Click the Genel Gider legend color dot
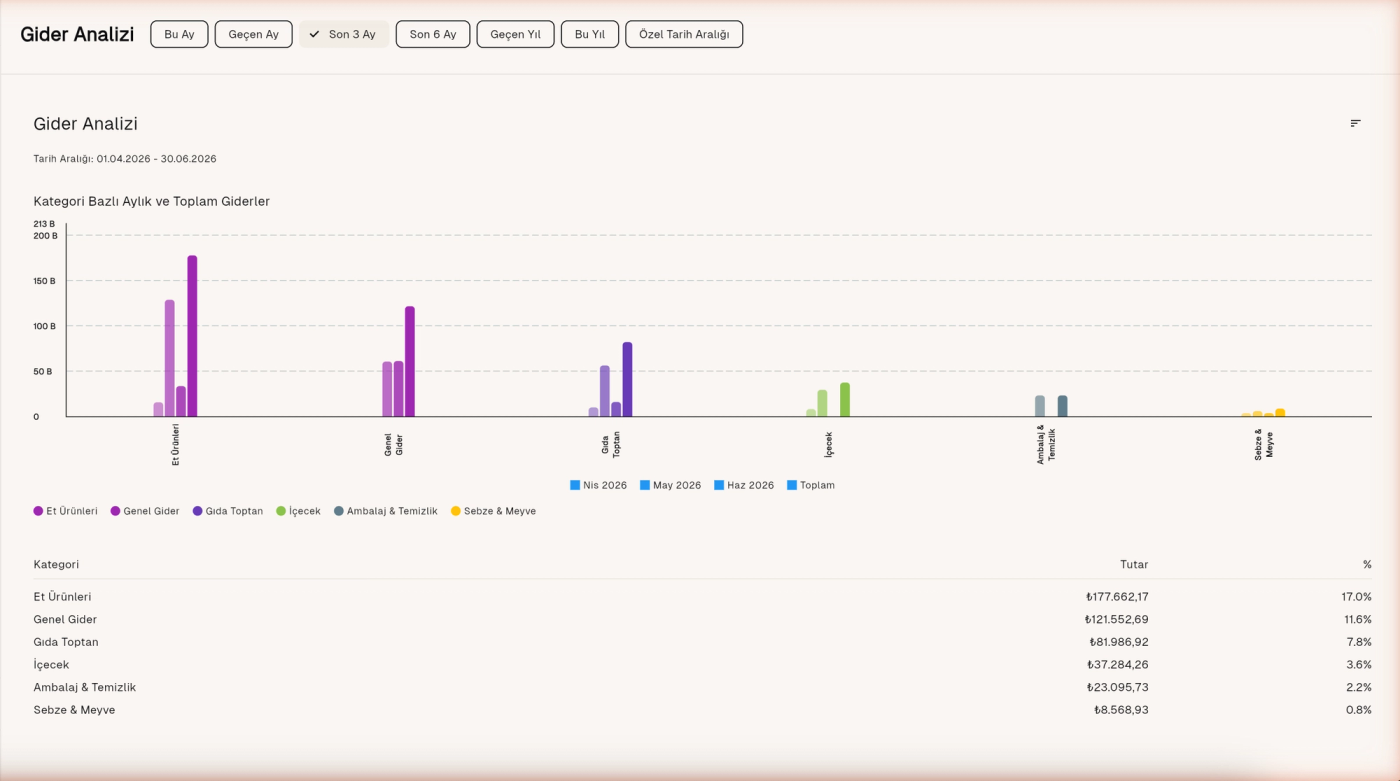 (x=115, y=511)
